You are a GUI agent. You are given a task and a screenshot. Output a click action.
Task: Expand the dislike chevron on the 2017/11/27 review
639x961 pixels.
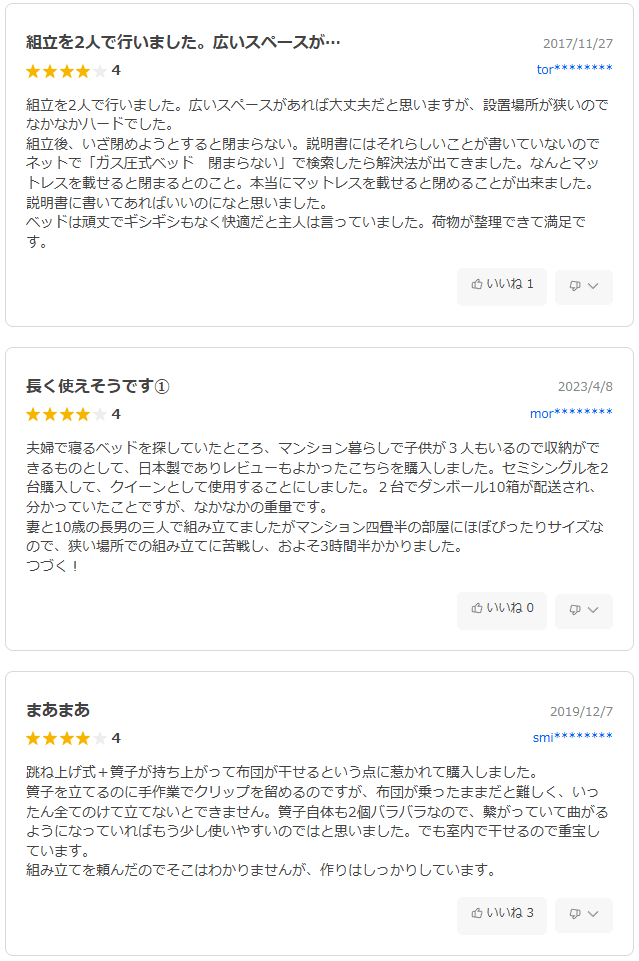click(x=594, y=286)
